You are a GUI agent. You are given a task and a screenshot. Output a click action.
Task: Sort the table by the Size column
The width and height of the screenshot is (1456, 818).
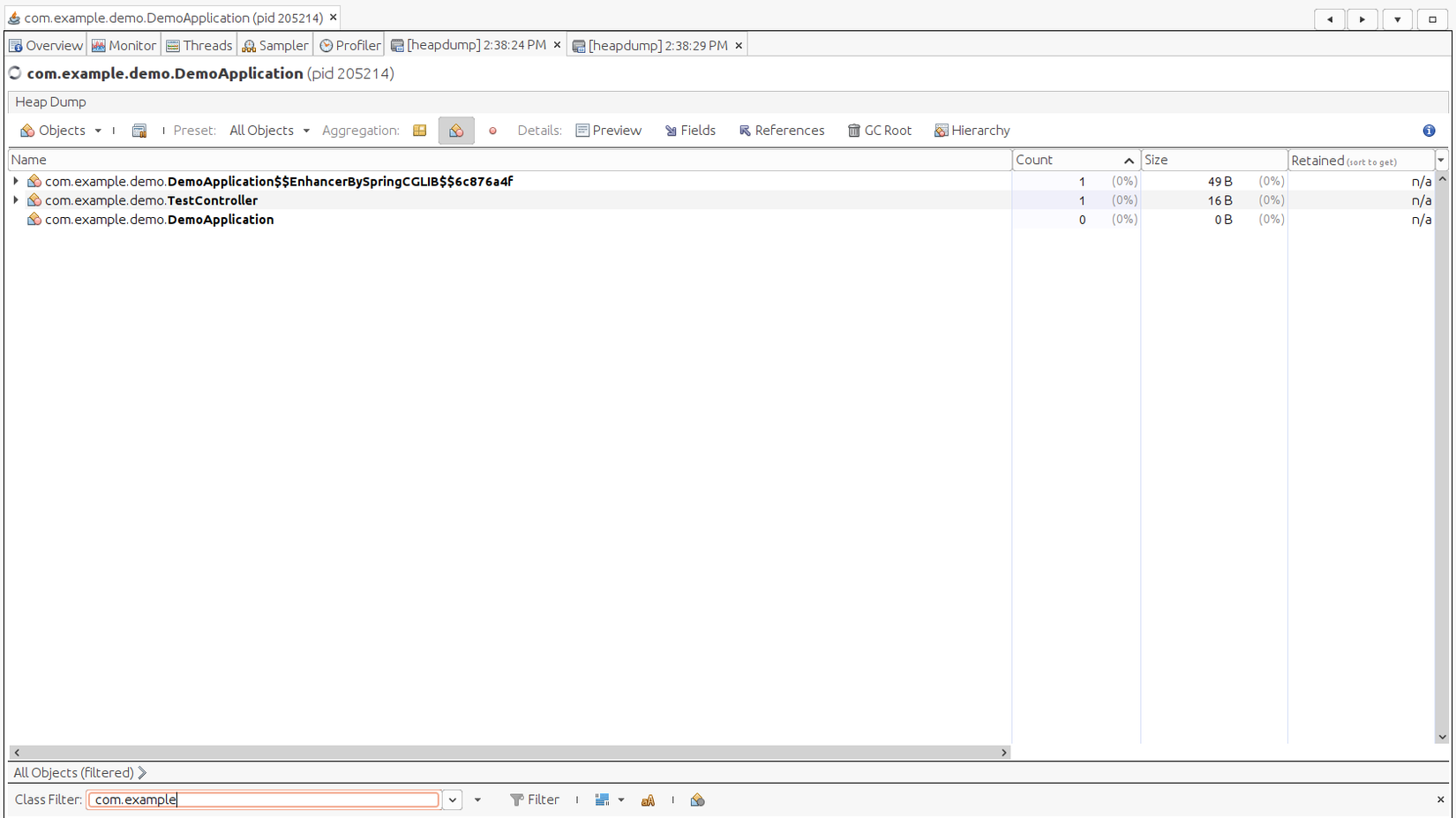pyautogui.click(x=1214, y=160)
